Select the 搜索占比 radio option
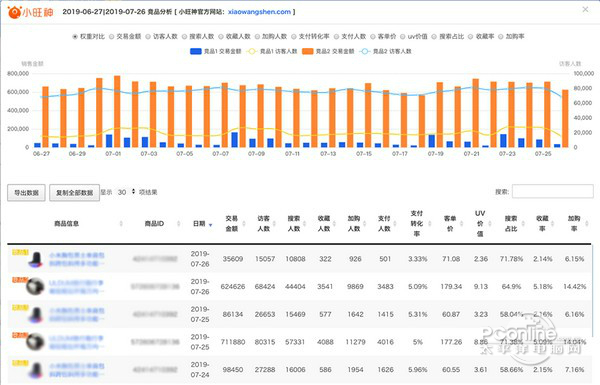Viewport: 600px width, 385px height. 434,37
